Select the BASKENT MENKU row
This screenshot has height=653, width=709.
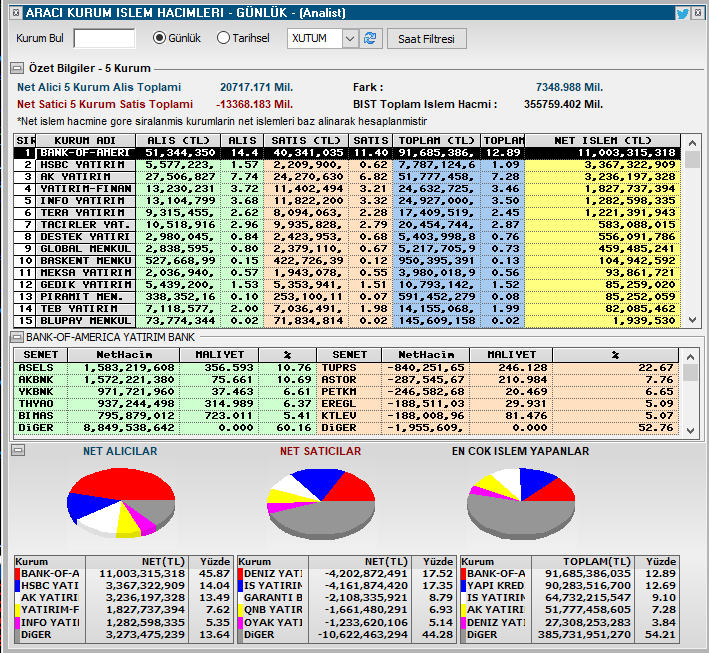[x=347, y=260]
